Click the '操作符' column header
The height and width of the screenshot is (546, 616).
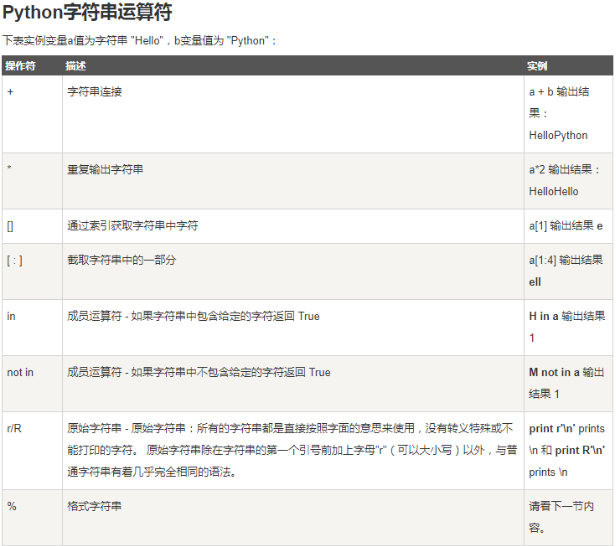coord(20,66)
